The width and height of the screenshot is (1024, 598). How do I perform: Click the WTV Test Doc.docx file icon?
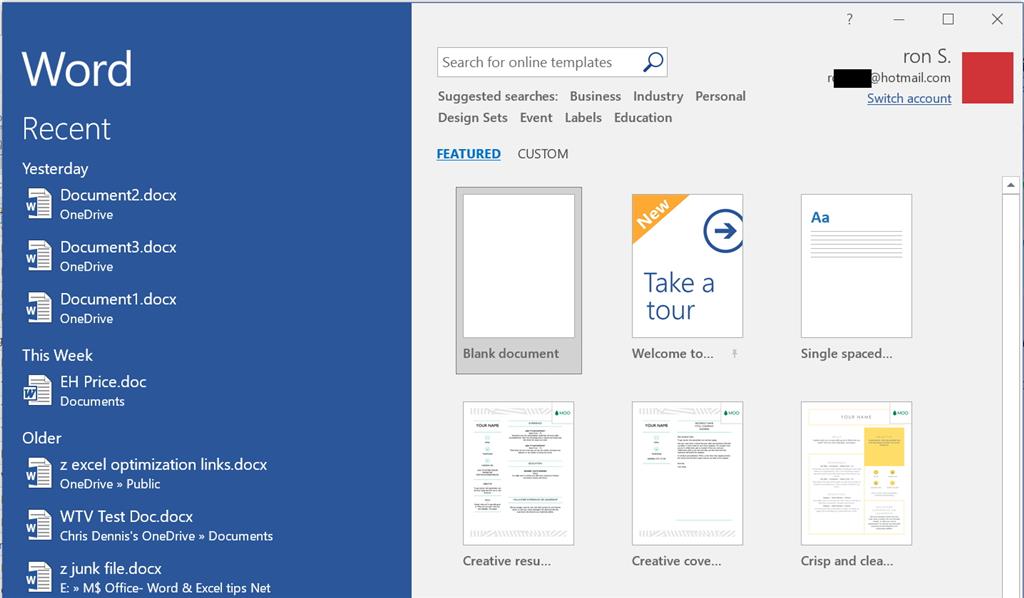pos(39,525)
